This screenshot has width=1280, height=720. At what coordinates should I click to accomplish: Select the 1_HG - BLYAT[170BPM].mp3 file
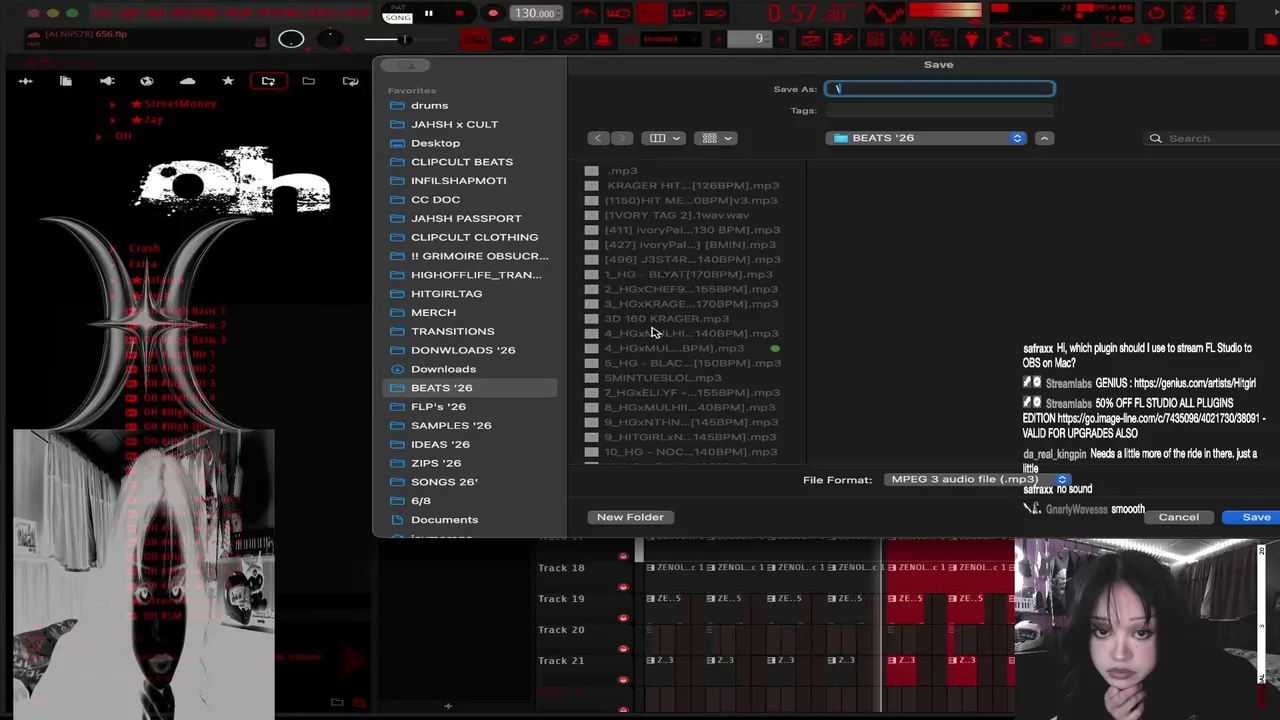(x=688, y=274)
